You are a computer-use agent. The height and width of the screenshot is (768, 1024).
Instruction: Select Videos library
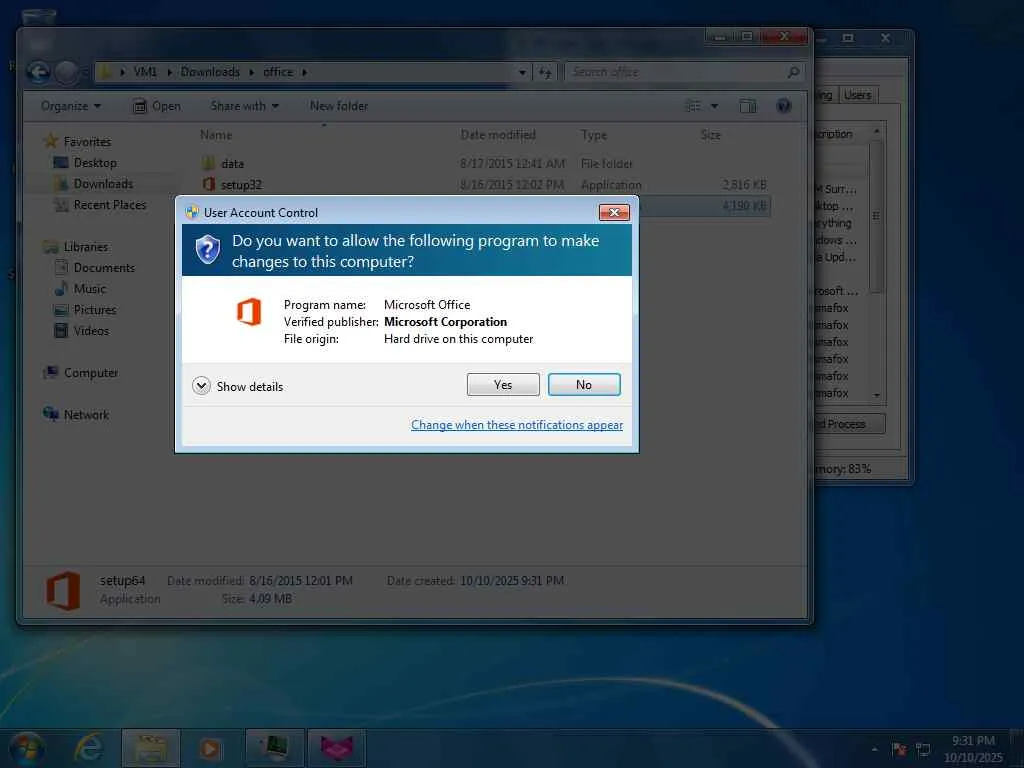[91, 330]
